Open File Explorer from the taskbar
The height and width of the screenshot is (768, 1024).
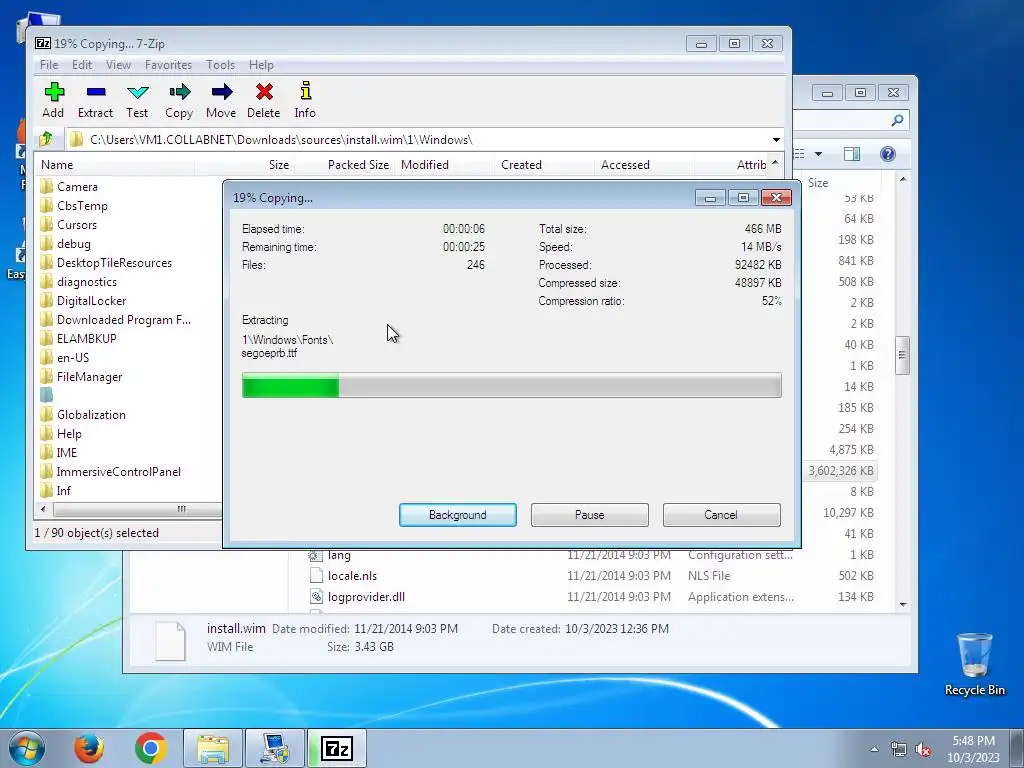tap(213, 748)
